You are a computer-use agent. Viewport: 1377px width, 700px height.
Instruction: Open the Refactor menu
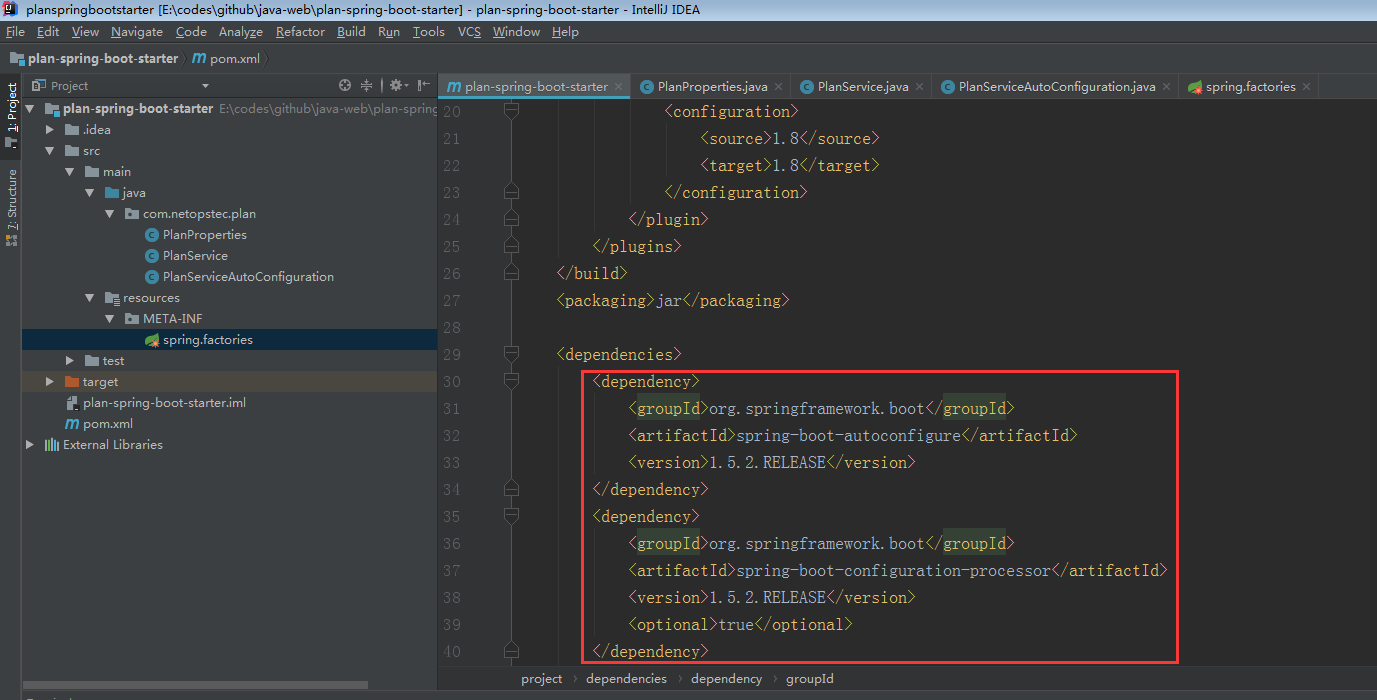300,31
